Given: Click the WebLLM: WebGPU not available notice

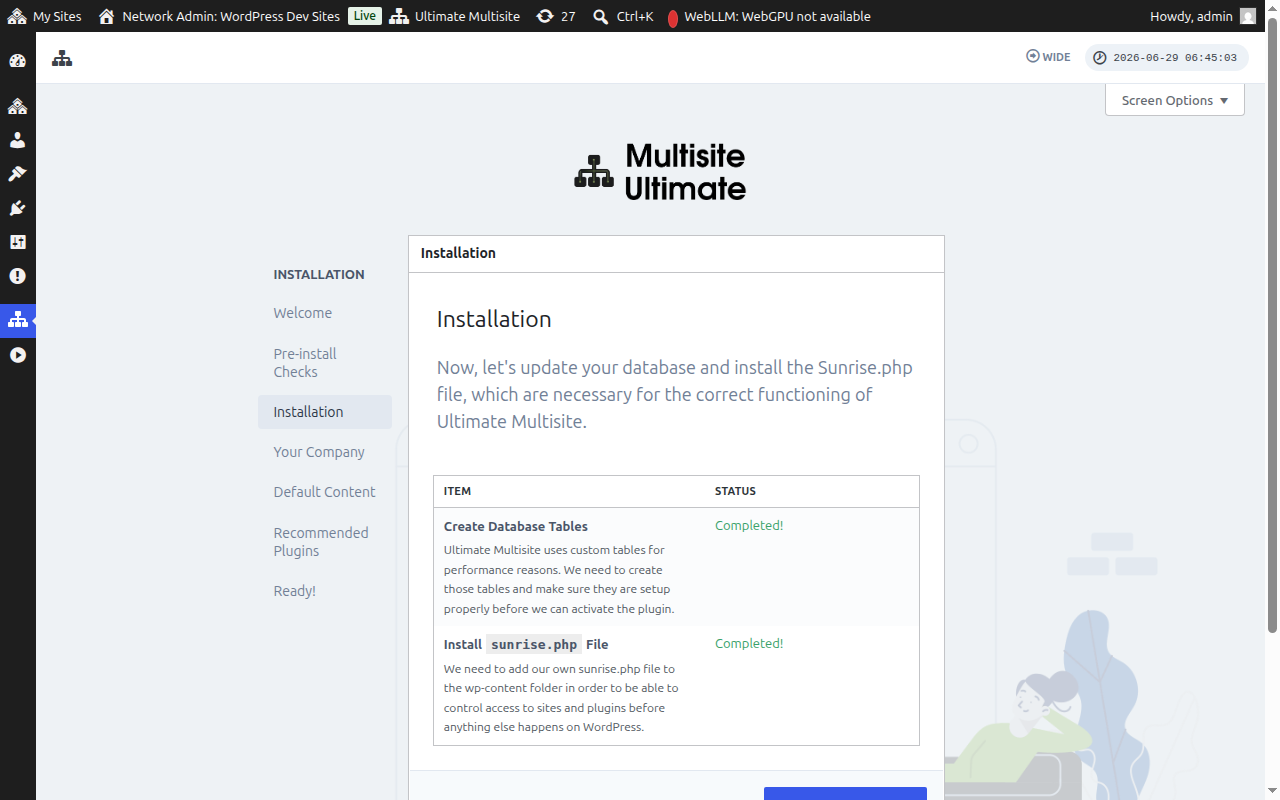Looking at the screenshot, I should tap(777, 16).
